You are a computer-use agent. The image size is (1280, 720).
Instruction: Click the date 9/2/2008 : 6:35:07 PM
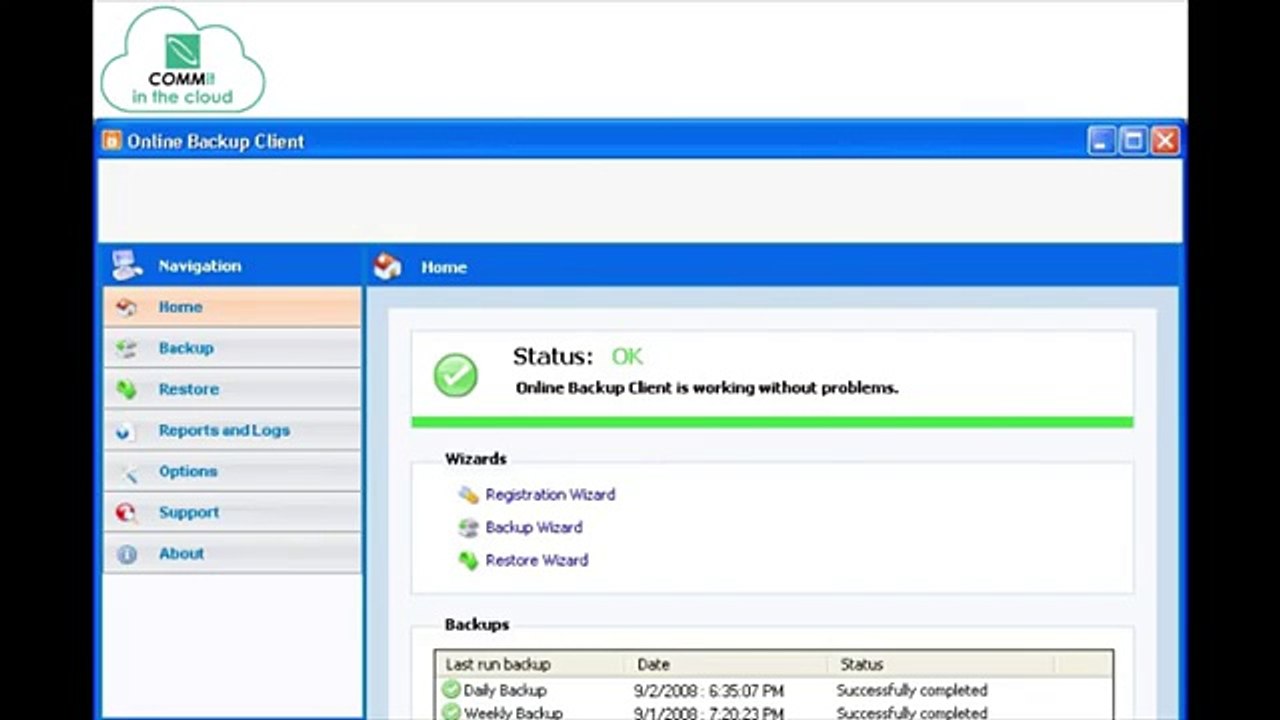pos(709,691)
